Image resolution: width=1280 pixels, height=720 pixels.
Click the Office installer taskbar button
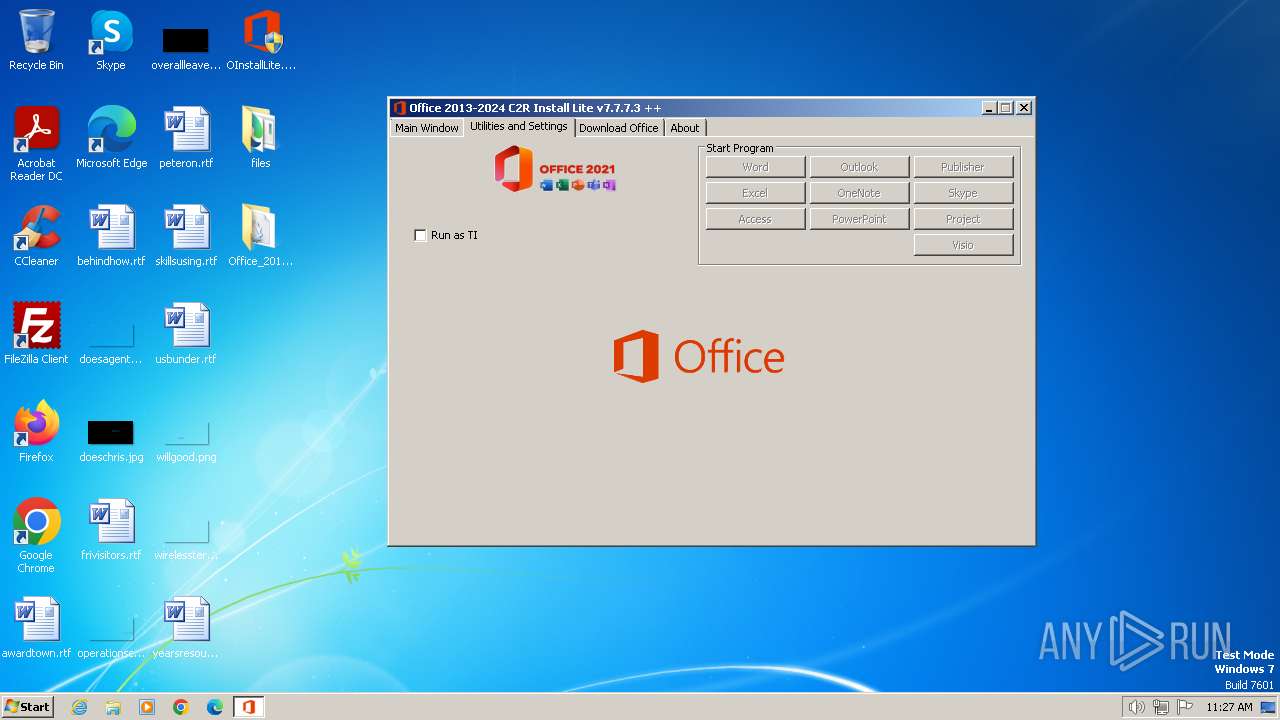point(248,707)
